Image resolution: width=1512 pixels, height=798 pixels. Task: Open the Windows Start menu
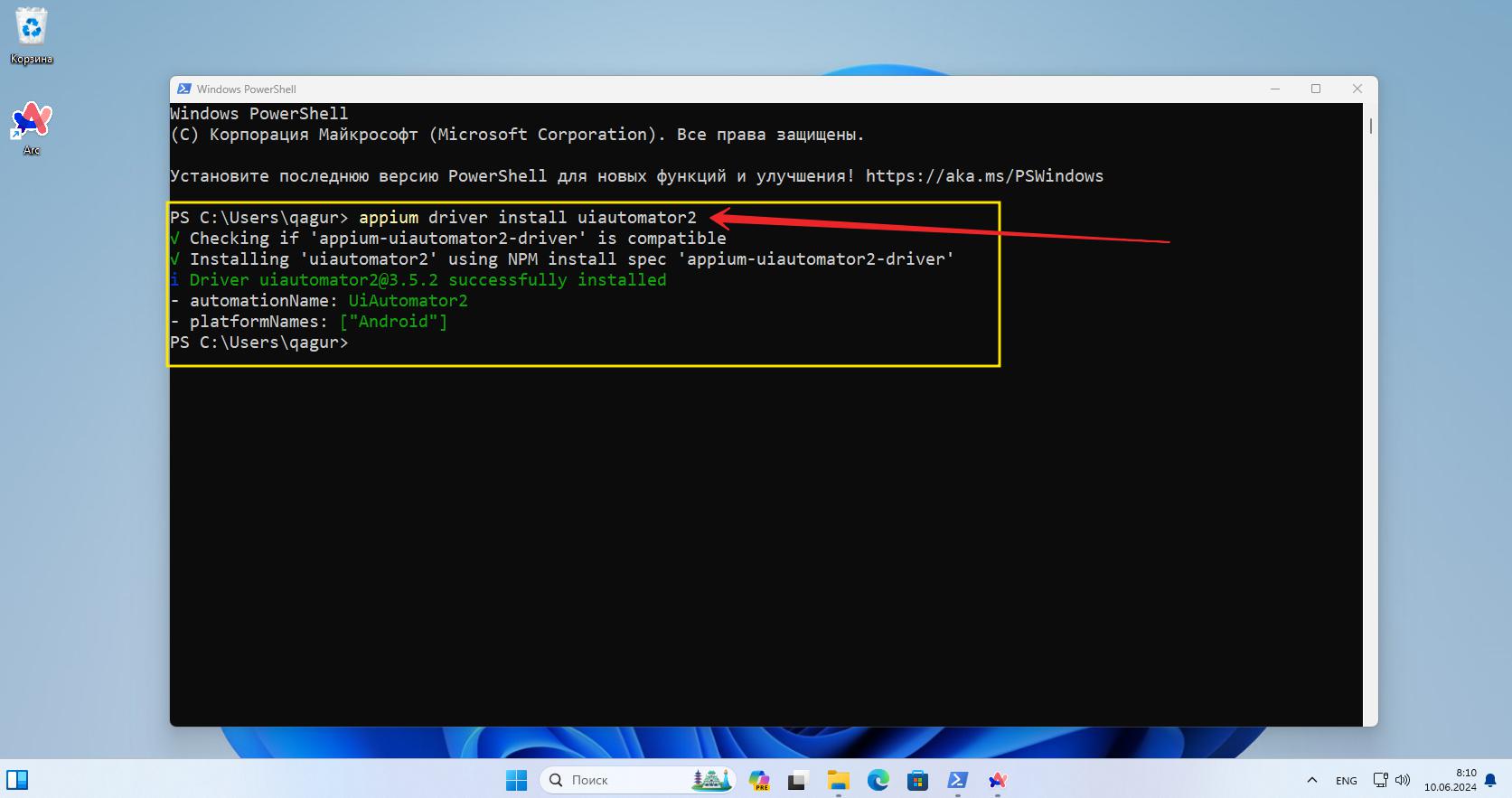(x=517, y=780)
